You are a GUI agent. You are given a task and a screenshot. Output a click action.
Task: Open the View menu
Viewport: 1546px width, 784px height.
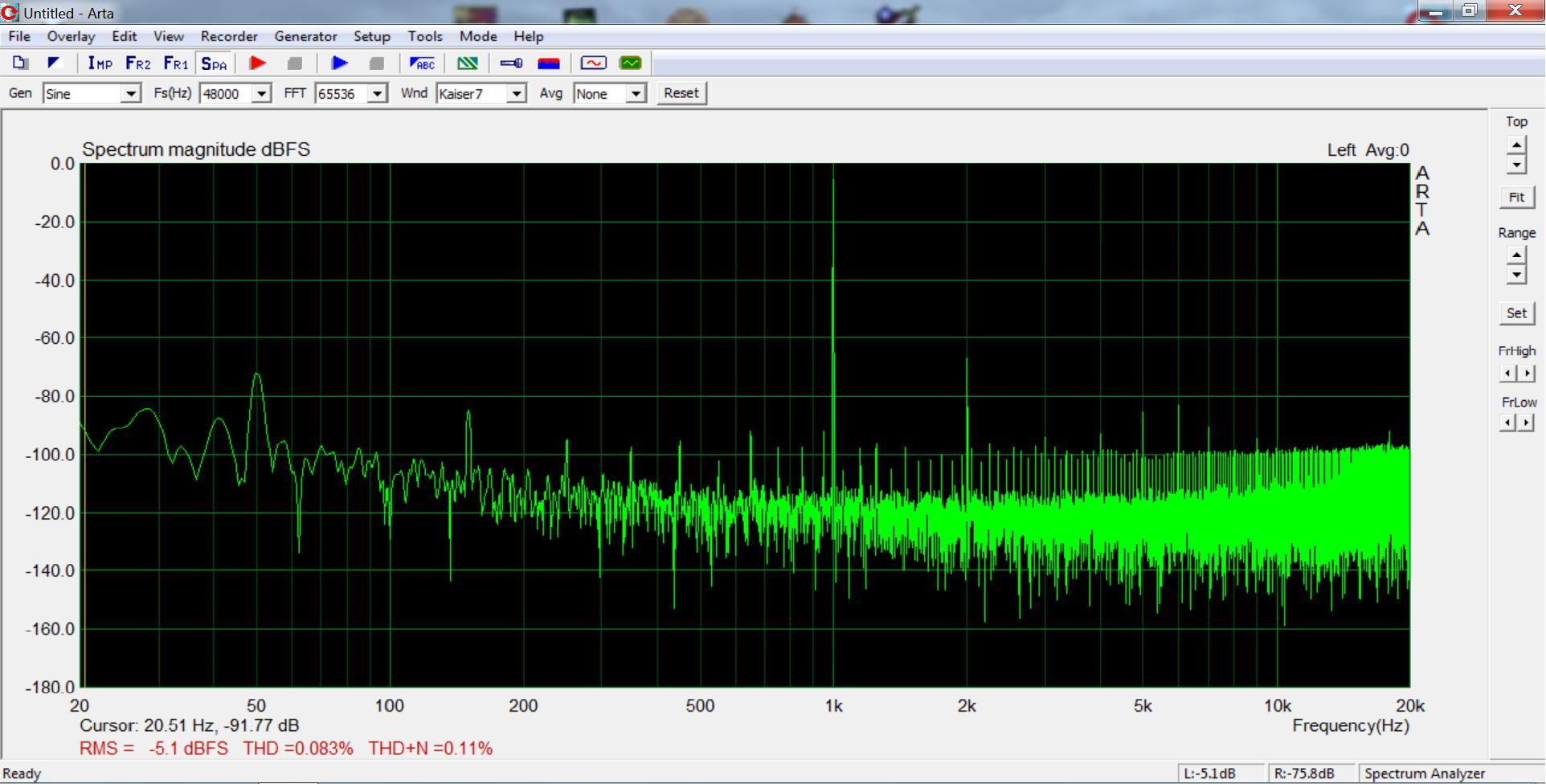169,36
